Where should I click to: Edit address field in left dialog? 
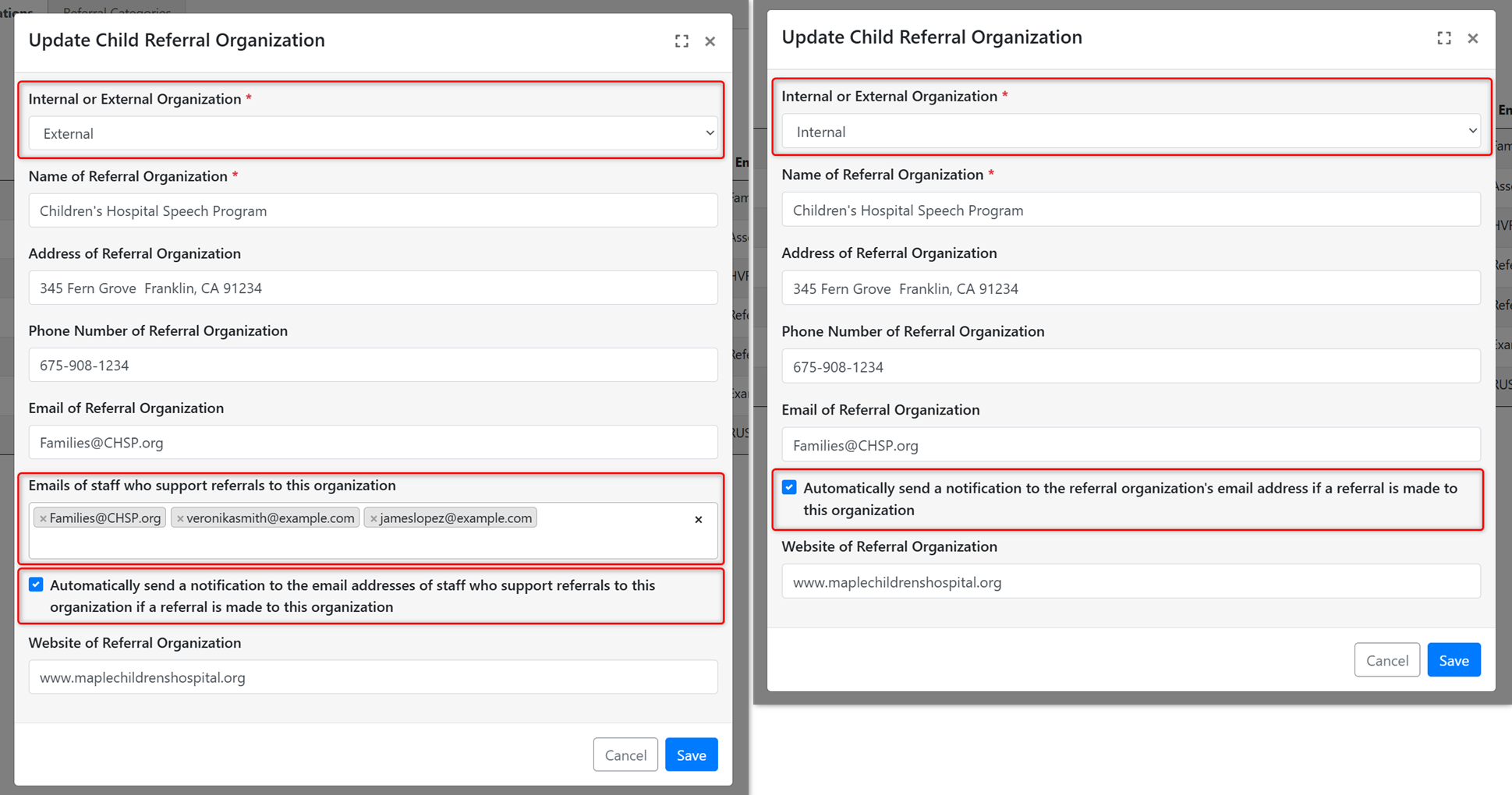[374, 288]
